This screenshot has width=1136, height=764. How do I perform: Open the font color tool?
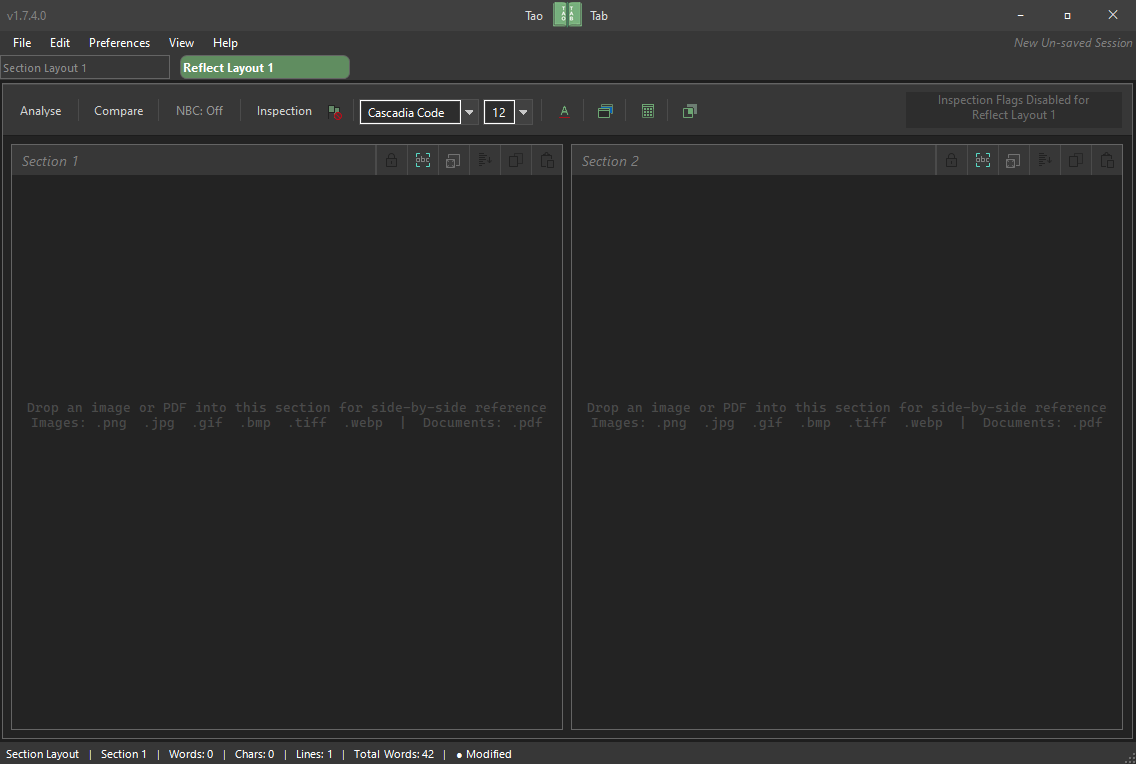[x=564, y=112]
